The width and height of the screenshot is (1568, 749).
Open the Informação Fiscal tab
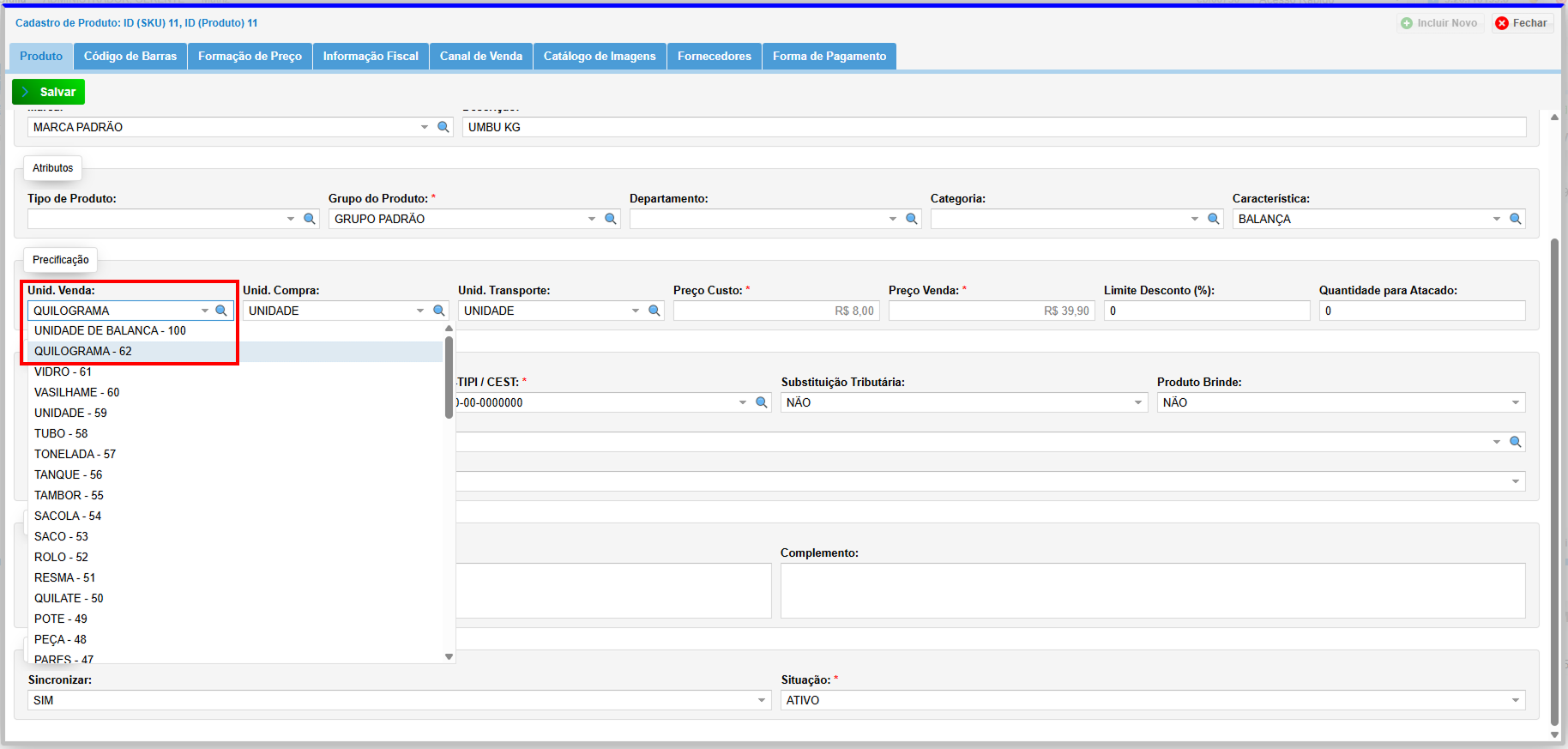tap(371, 56)
